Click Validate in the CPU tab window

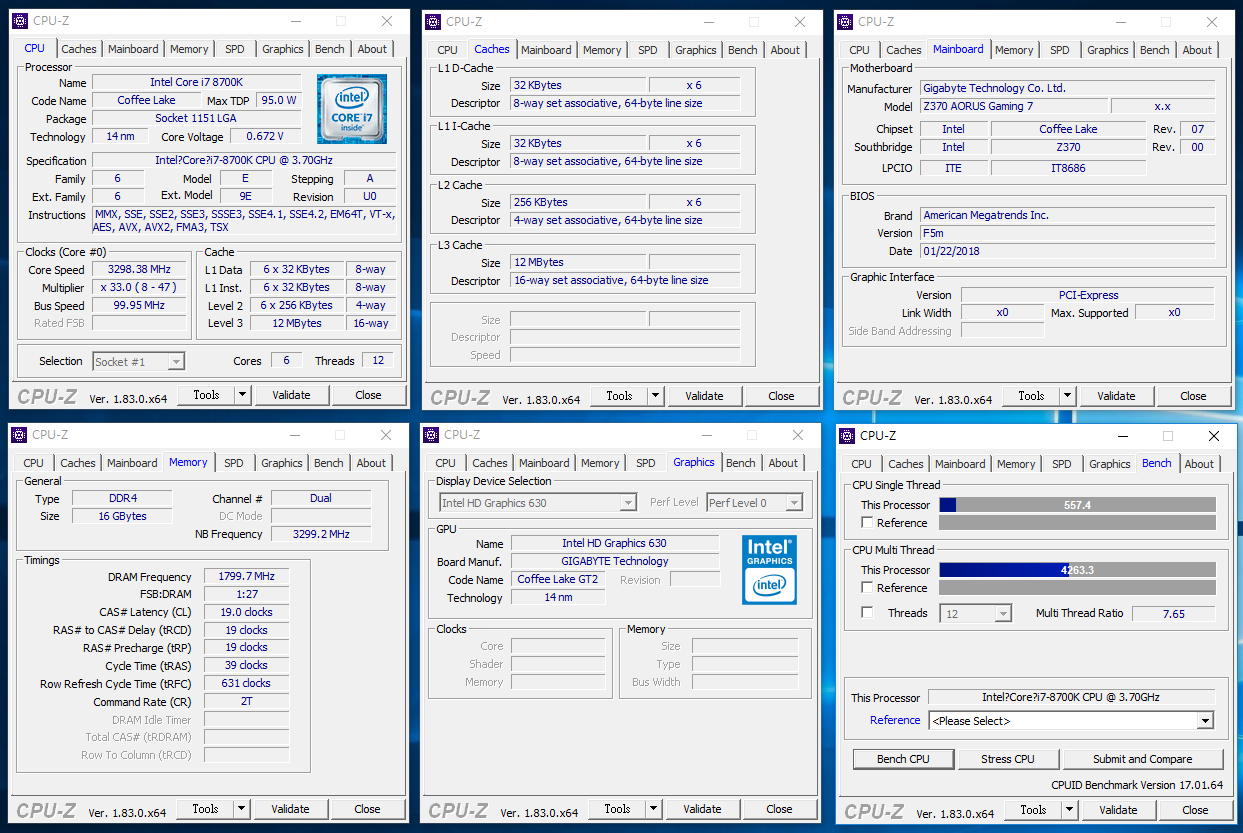click(x=291, y=395)
